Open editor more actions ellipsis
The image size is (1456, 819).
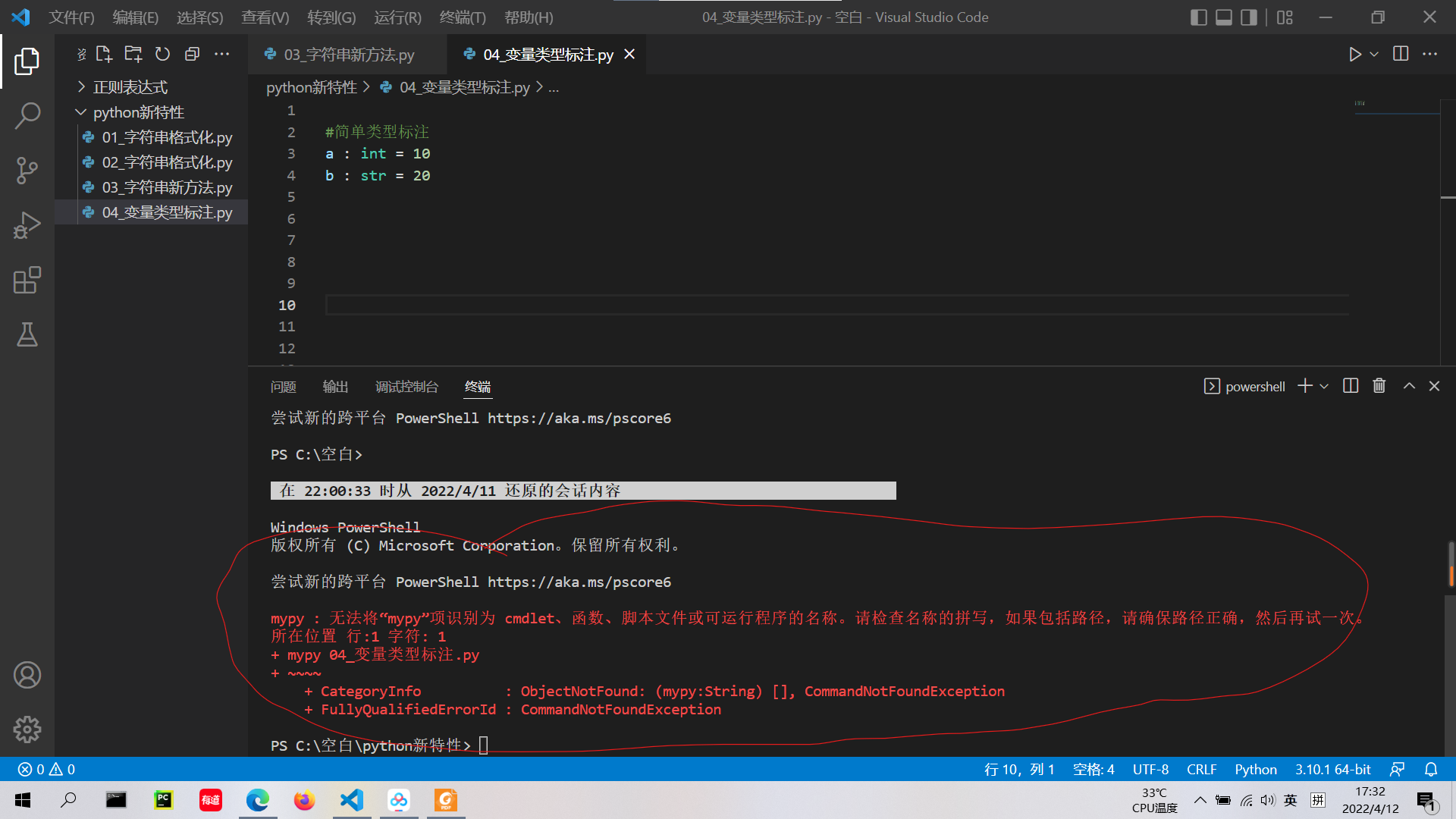point(1429,54)
